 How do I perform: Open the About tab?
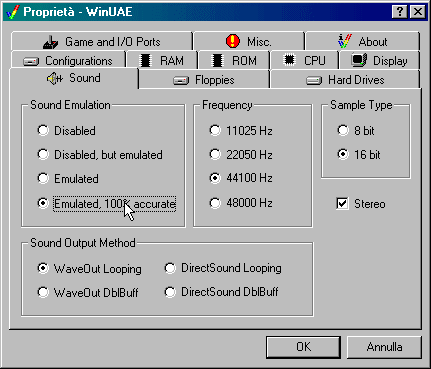pos(362,41)
